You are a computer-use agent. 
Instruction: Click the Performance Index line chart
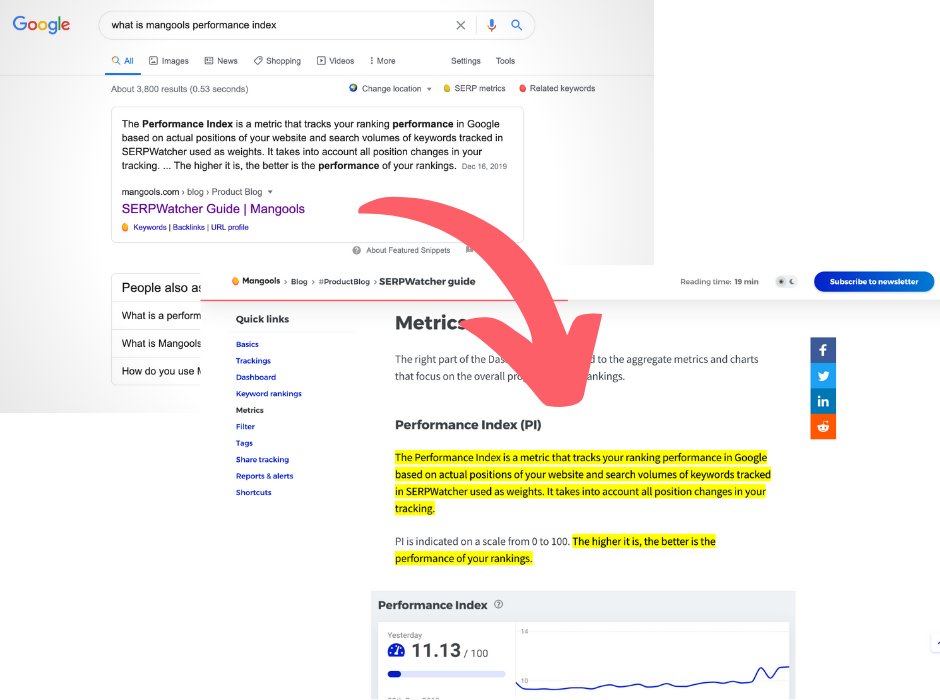point(652,659)
